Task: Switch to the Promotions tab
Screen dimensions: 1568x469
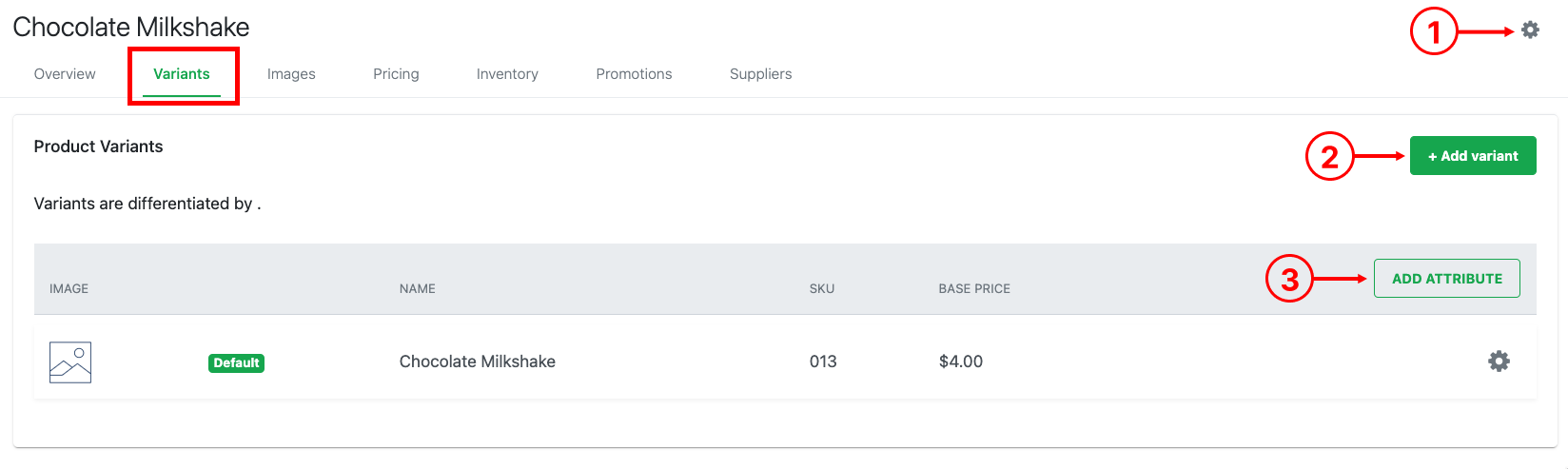Action: pyautogui.click(x=634, y=74)
